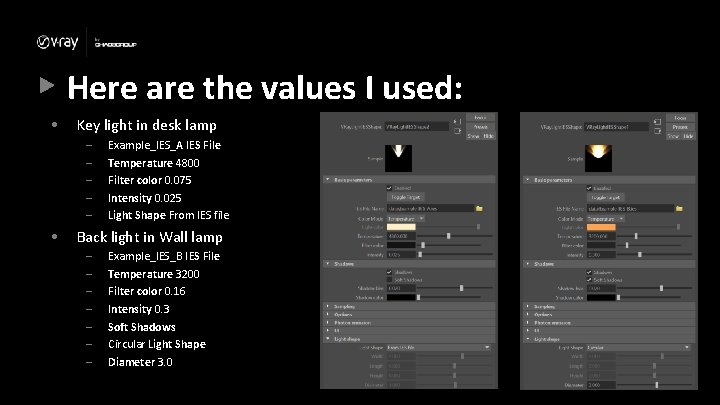
Task: Expand Sampling section in left panel
Action: (x=409, y=306)
